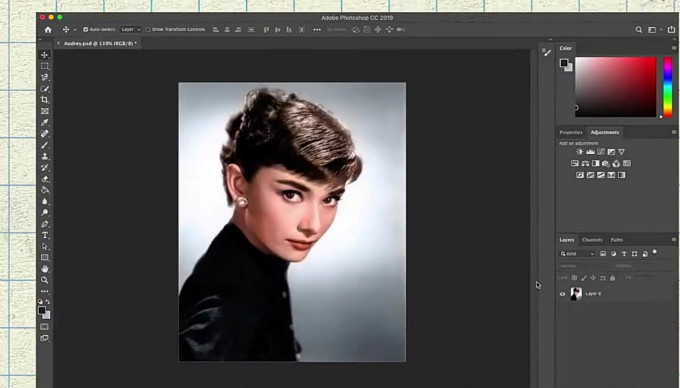
Task: Select the Clone Stamp tool
Action: click(x=45, y=157)
